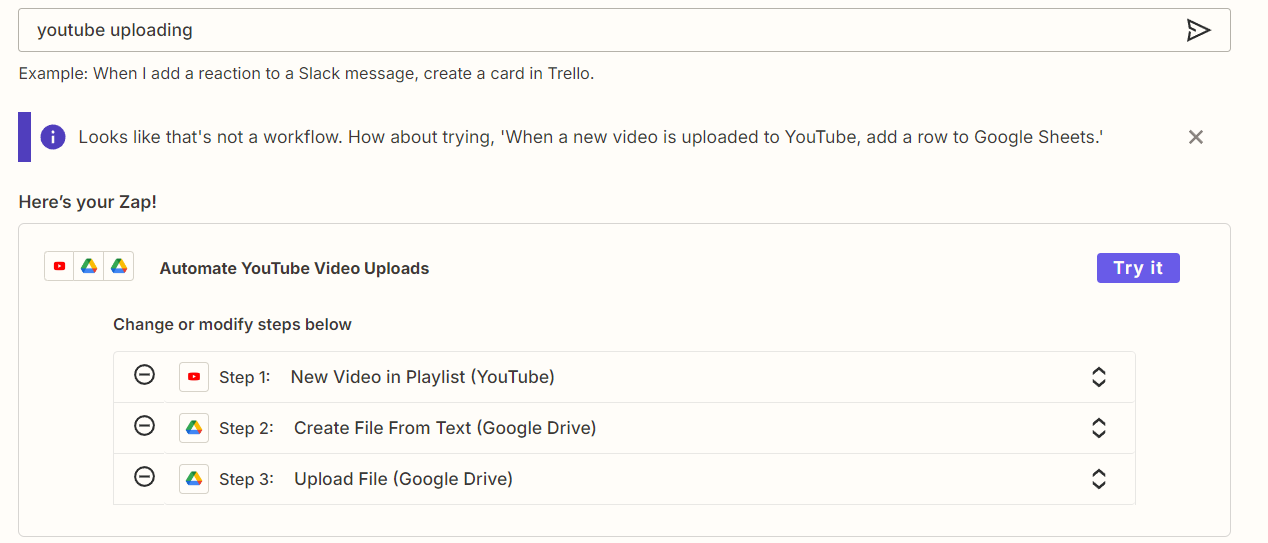This screenshot has width=1268, height=543.
Task: Remove Step 2 with its minus icon
Action: 144,426
